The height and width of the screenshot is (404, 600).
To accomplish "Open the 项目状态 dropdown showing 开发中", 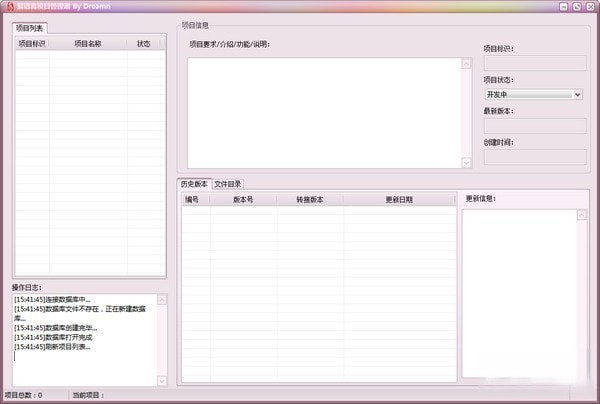I will coord(534,94).
